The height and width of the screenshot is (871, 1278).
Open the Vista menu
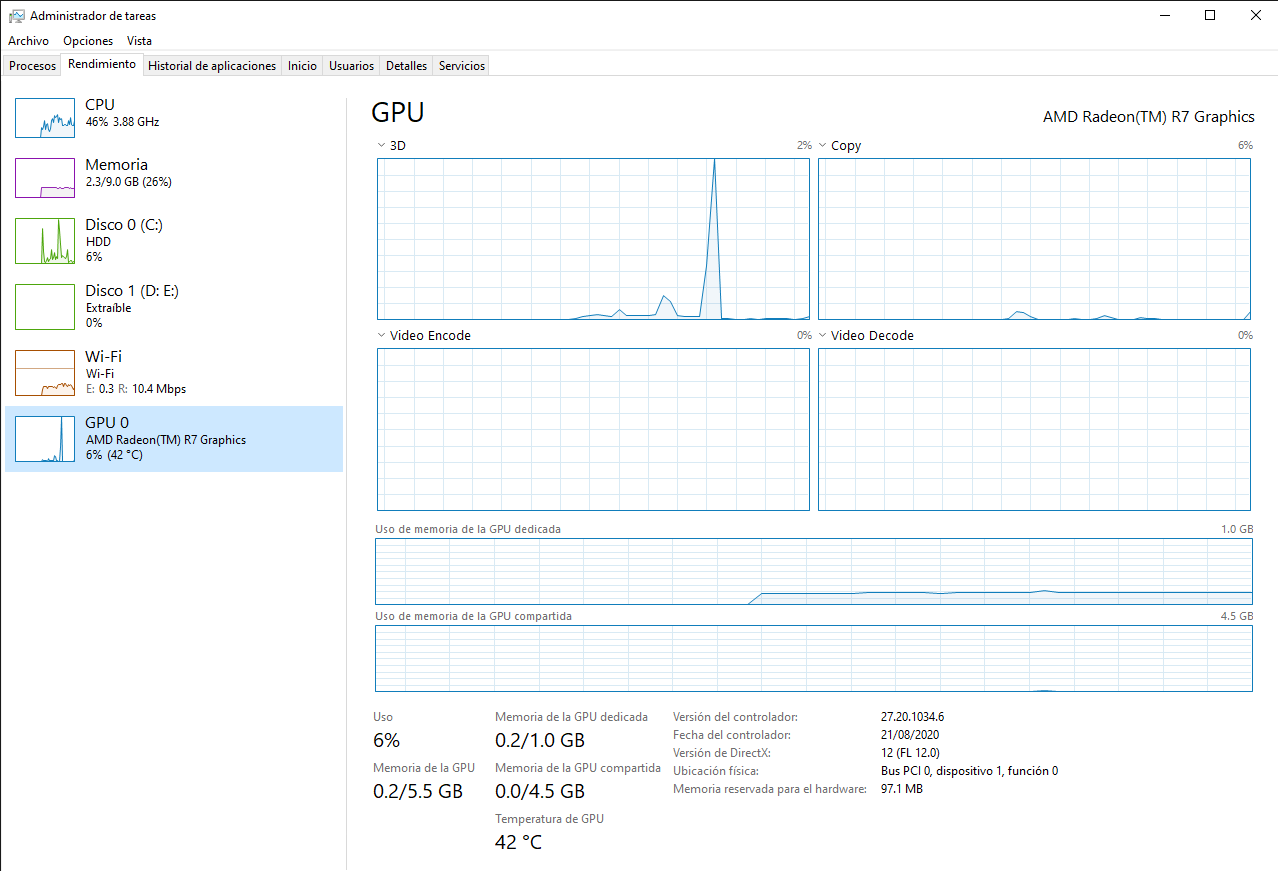pos(140,41)
